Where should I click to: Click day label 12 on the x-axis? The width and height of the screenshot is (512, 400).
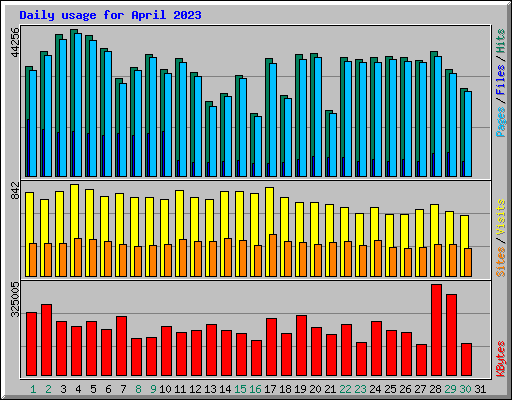[195, 389]
